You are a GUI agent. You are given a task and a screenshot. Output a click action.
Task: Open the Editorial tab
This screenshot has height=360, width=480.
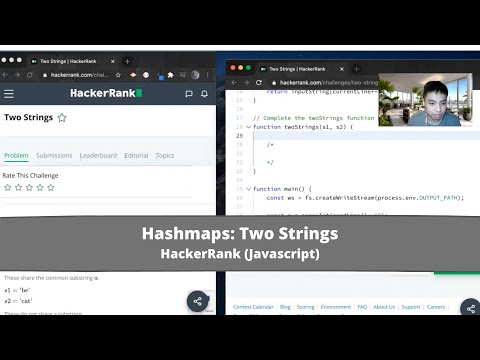[136, 156]
